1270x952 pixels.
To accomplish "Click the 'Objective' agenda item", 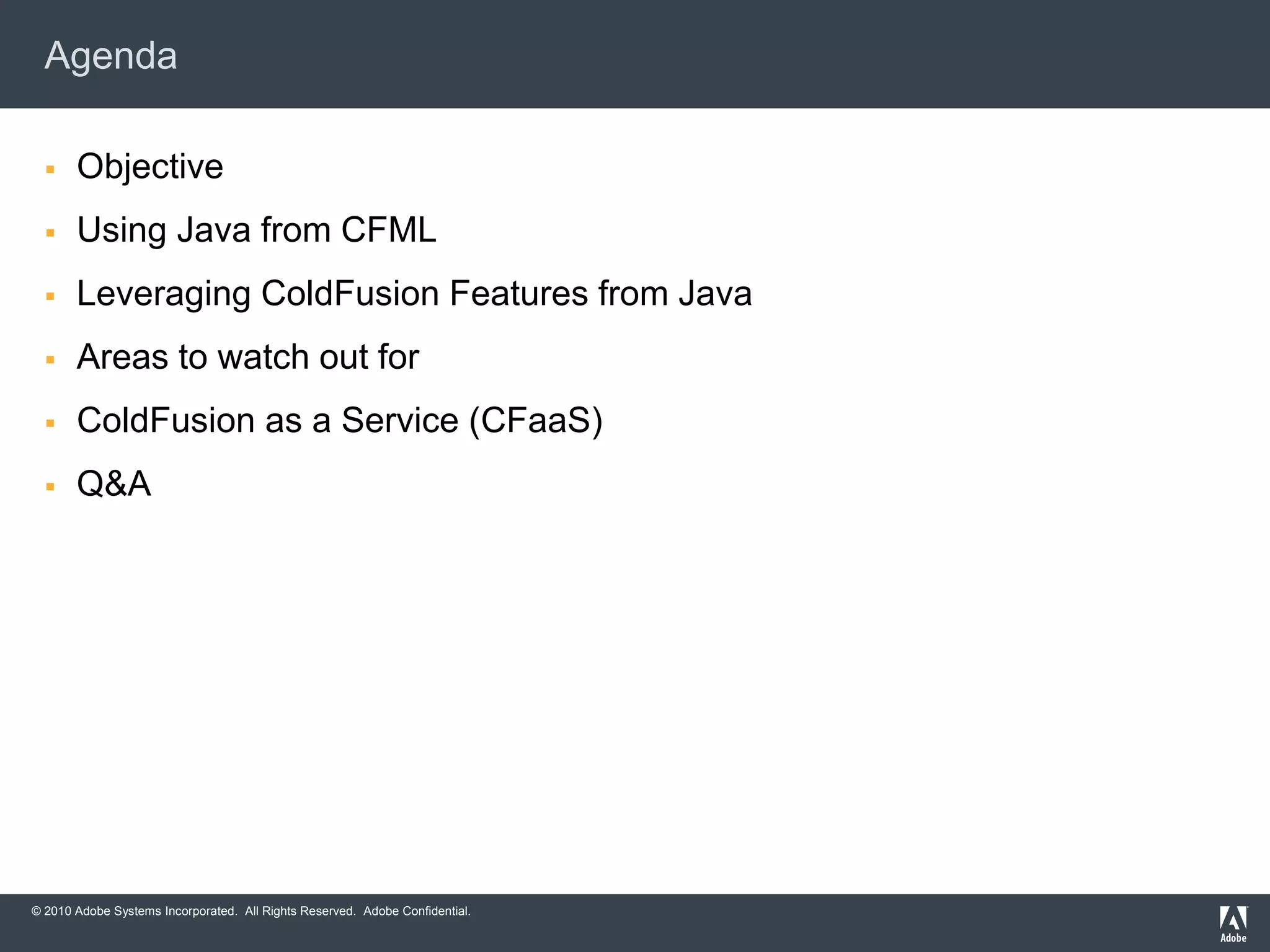I will pyautogui.click(x=150, y=167).
